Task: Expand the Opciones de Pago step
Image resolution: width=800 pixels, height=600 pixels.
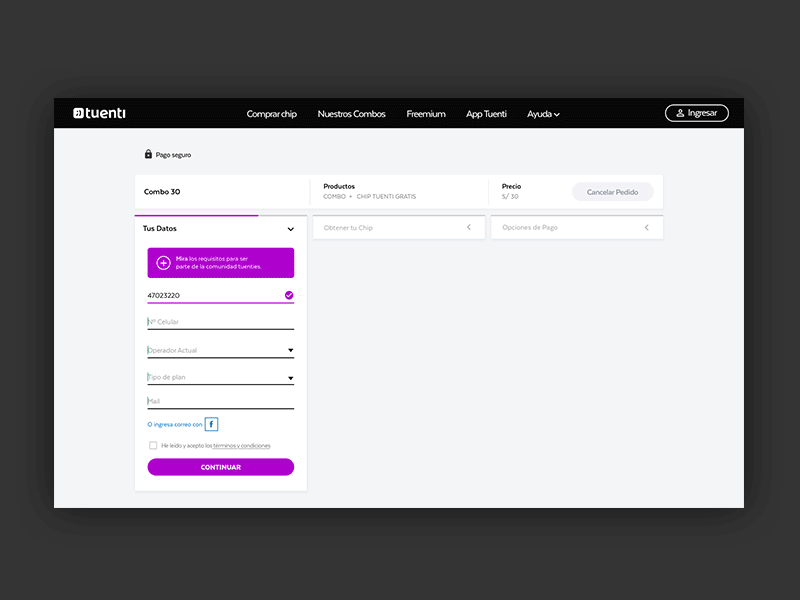Action: tap(645, 227)
